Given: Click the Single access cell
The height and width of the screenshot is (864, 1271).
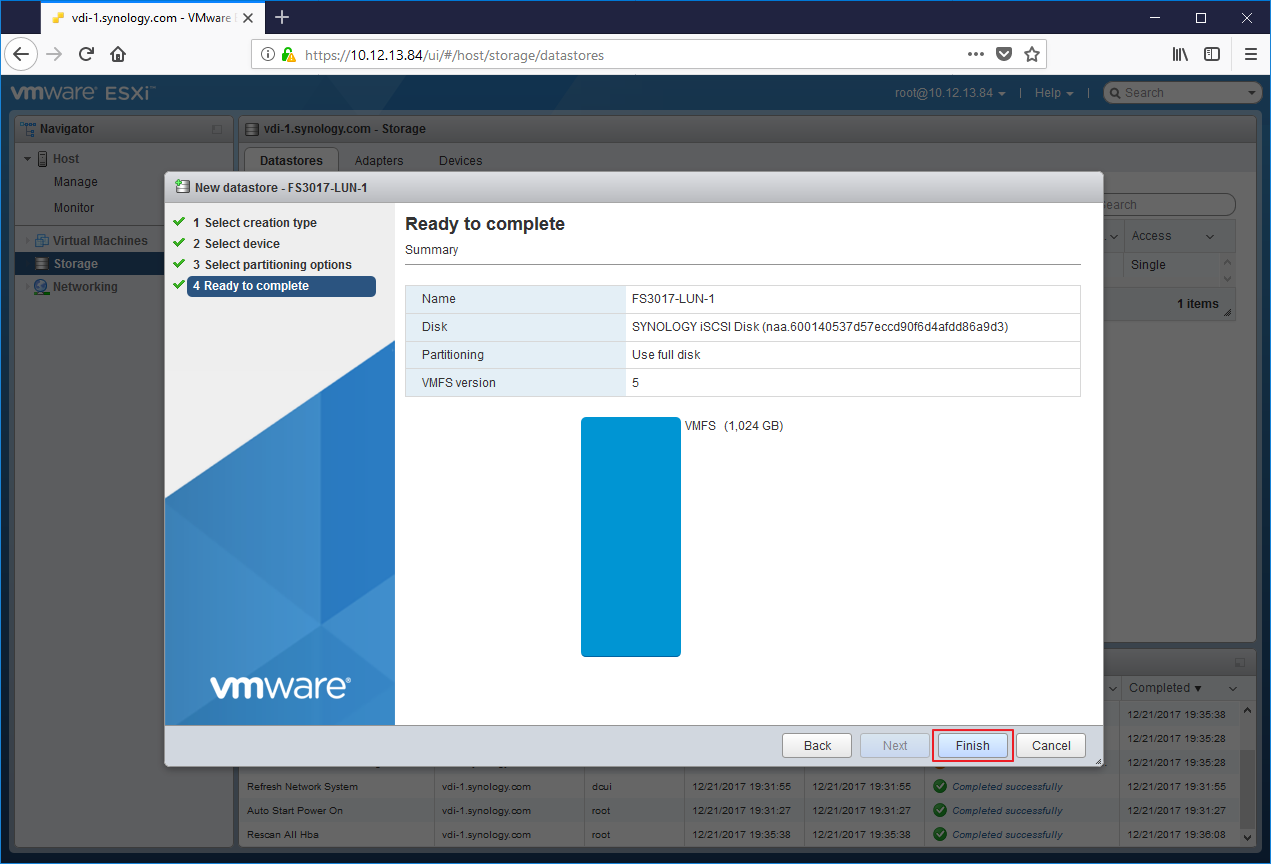Looking at the screenshot, I should click(1148, 265).
